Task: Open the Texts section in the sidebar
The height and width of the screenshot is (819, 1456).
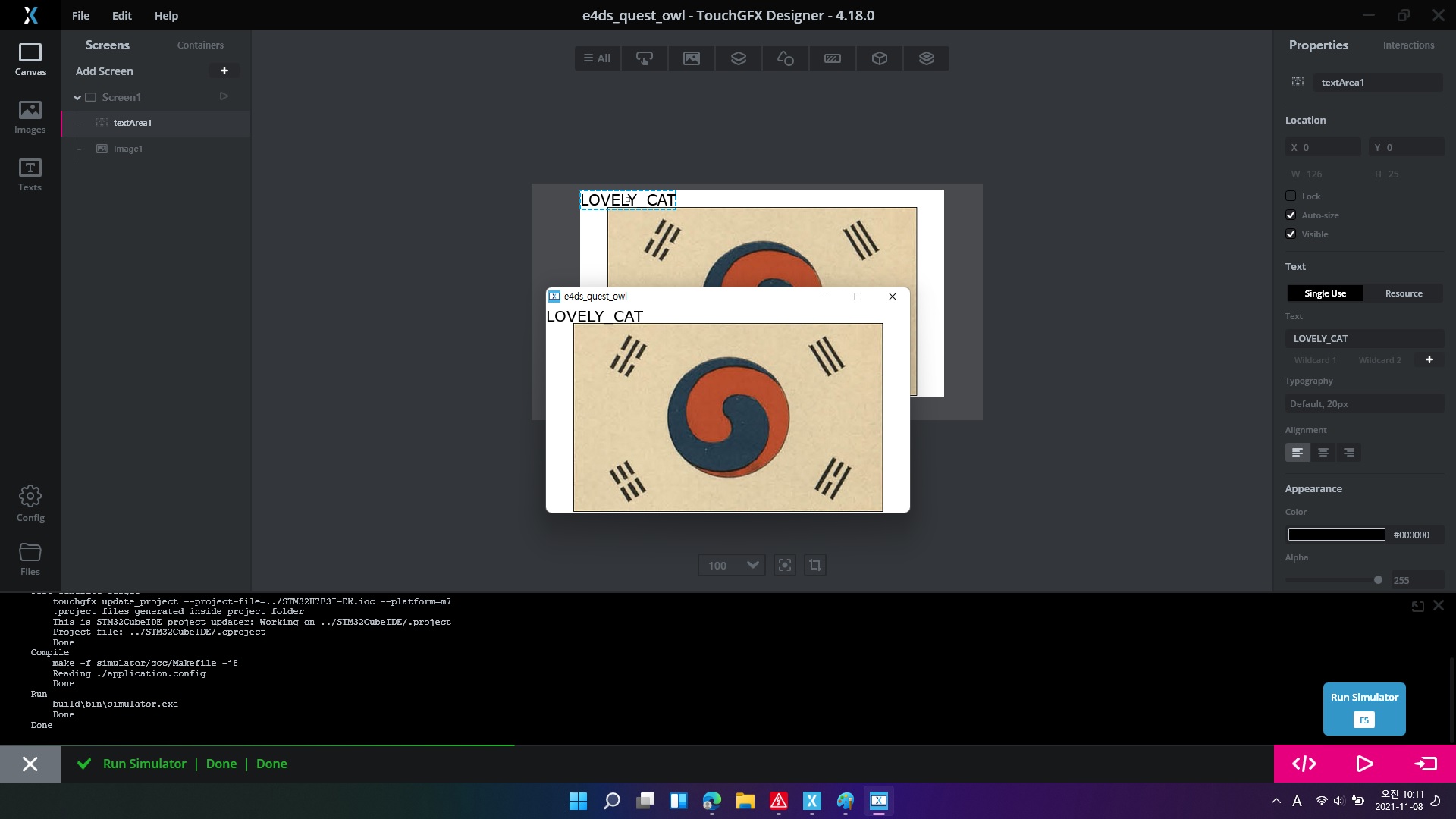Action: pos(30,175)
